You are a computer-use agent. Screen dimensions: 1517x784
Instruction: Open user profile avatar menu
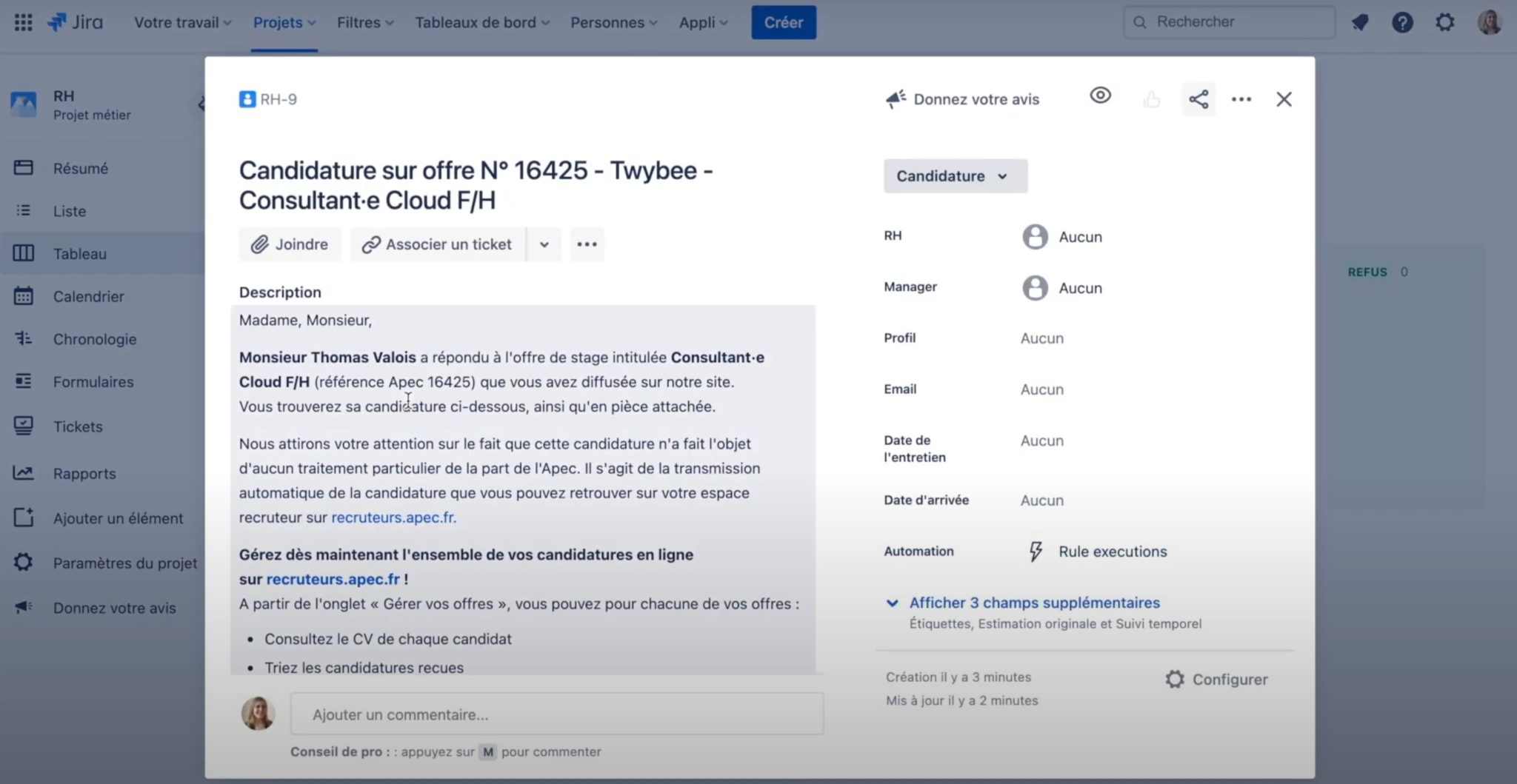click(x=1489, y=22)
